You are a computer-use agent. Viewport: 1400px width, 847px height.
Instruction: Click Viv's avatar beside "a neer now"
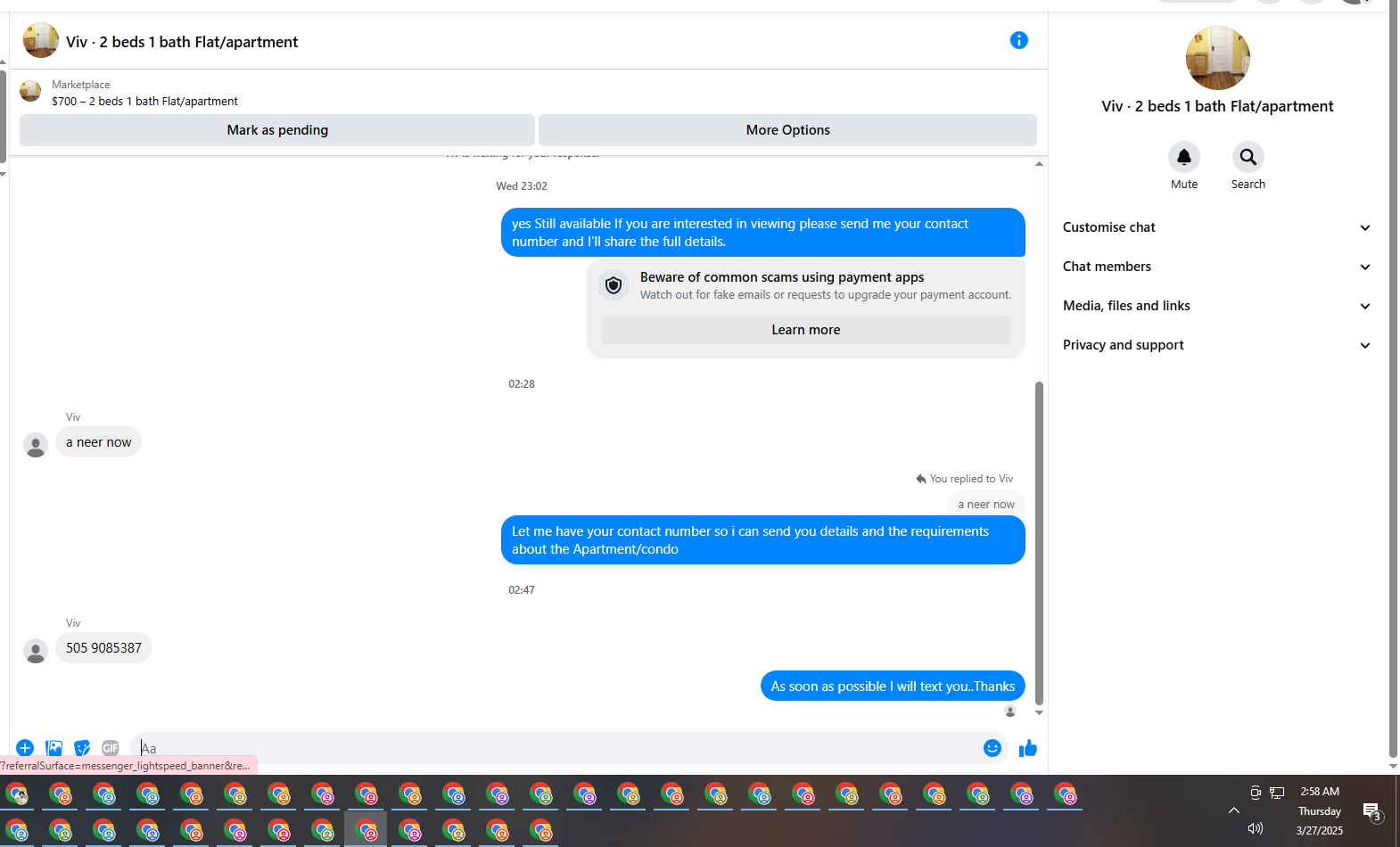(x=36, y=445)
